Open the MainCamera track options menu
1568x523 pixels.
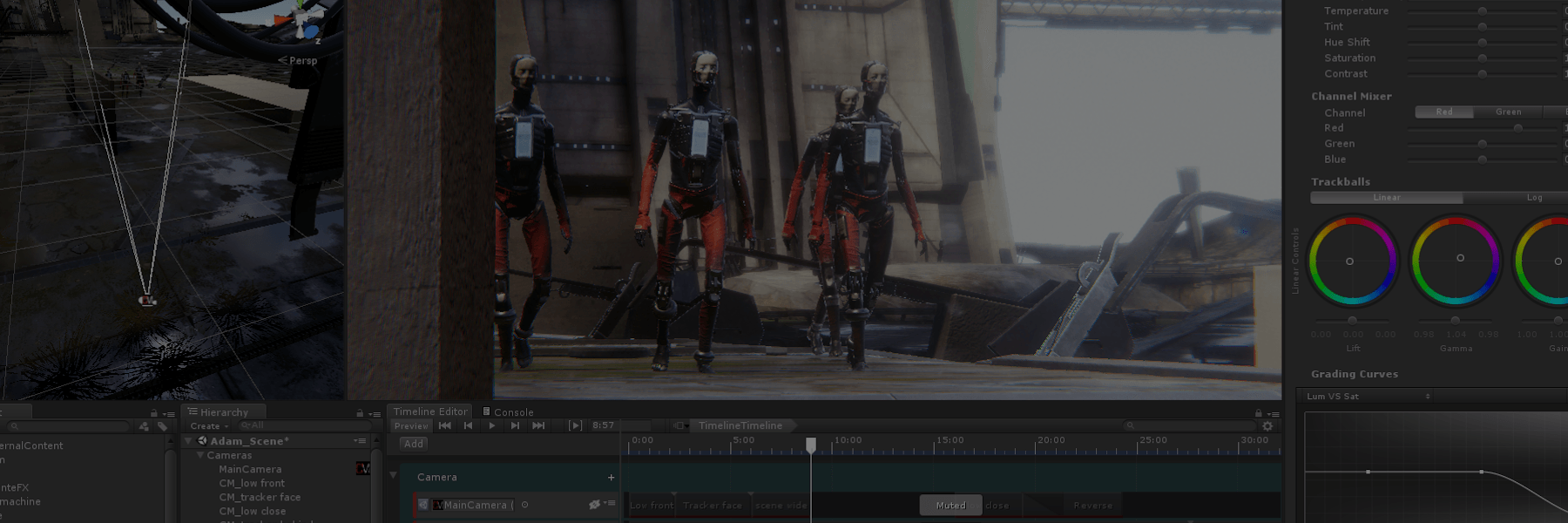click(x=610, y=504)
